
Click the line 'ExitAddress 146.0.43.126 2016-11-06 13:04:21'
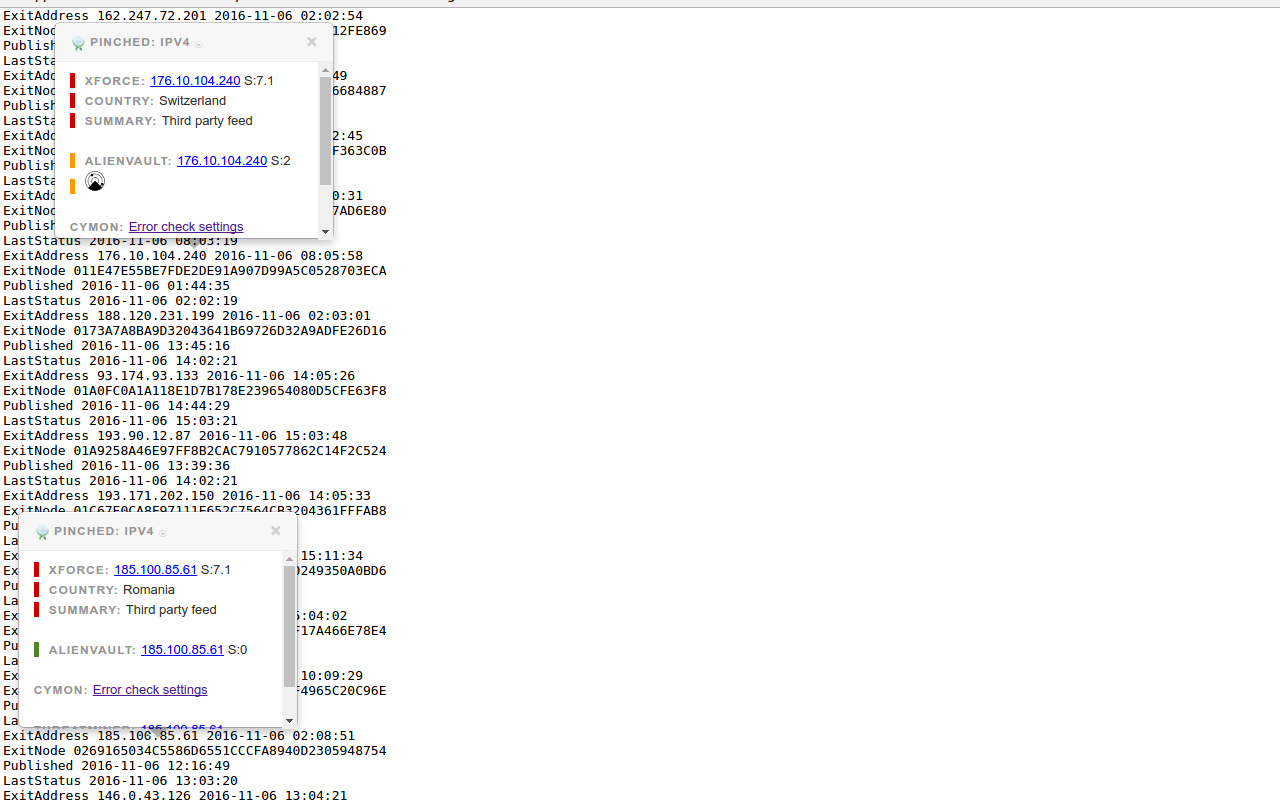click(x=175, y=795)
